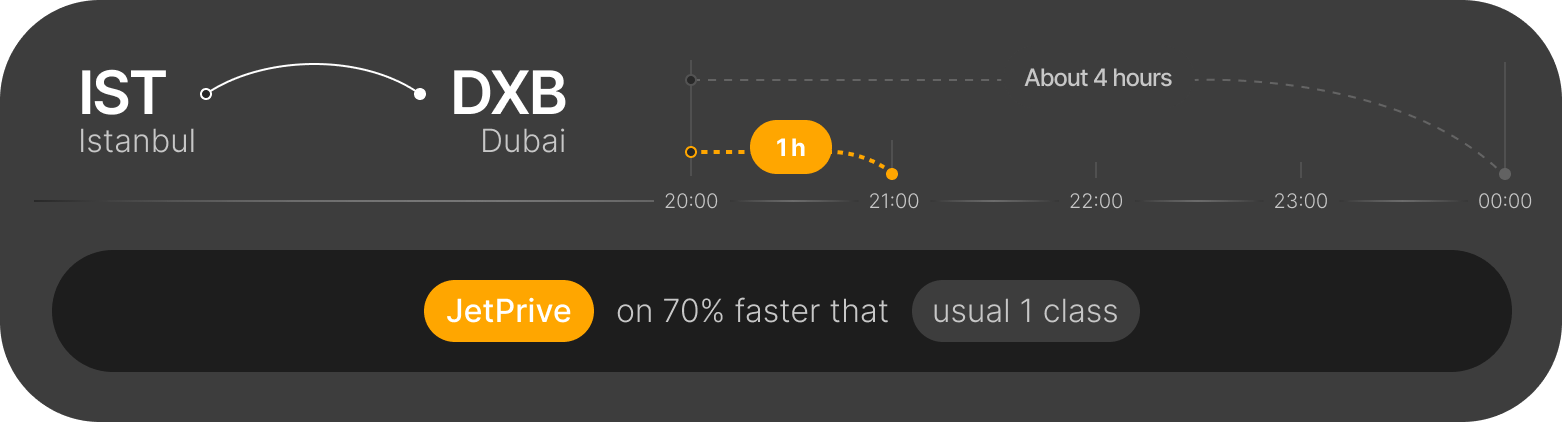Screen dimensions: 1562x422
Task: Click the 22:00 time label
Action: click(1096, 202)
